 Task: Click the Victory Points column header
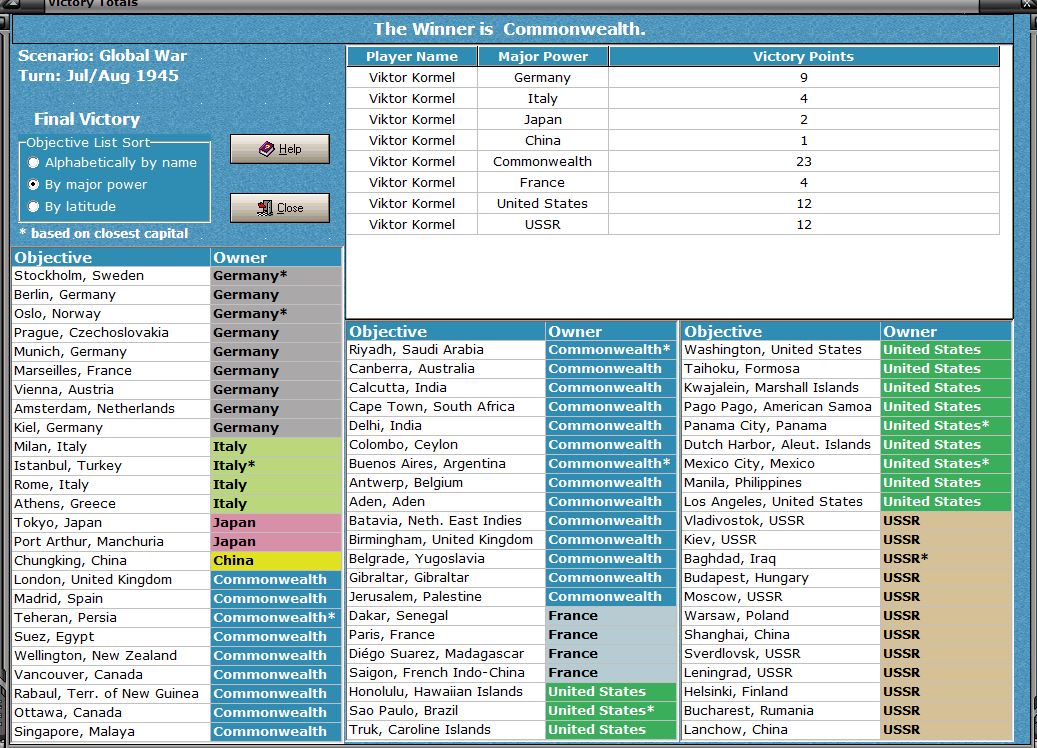(x=804, y=56)
